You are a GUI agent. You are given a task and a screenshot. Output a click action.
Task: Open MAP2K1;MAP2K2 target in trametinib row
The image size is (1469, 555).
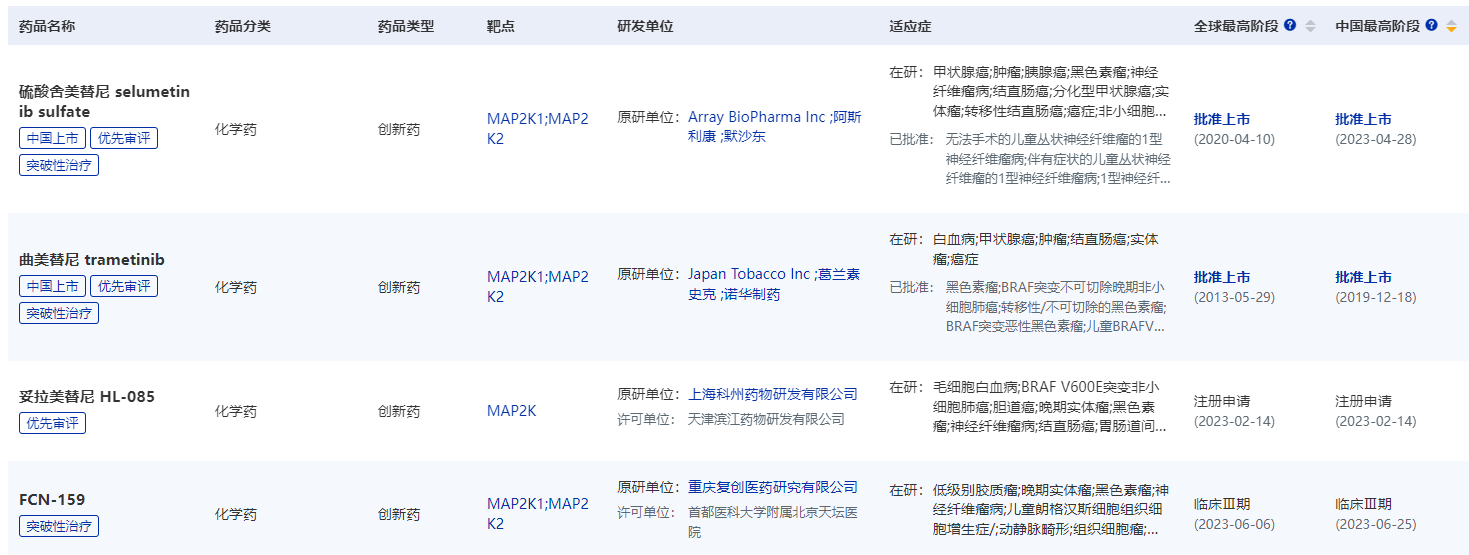coord(538,287)
